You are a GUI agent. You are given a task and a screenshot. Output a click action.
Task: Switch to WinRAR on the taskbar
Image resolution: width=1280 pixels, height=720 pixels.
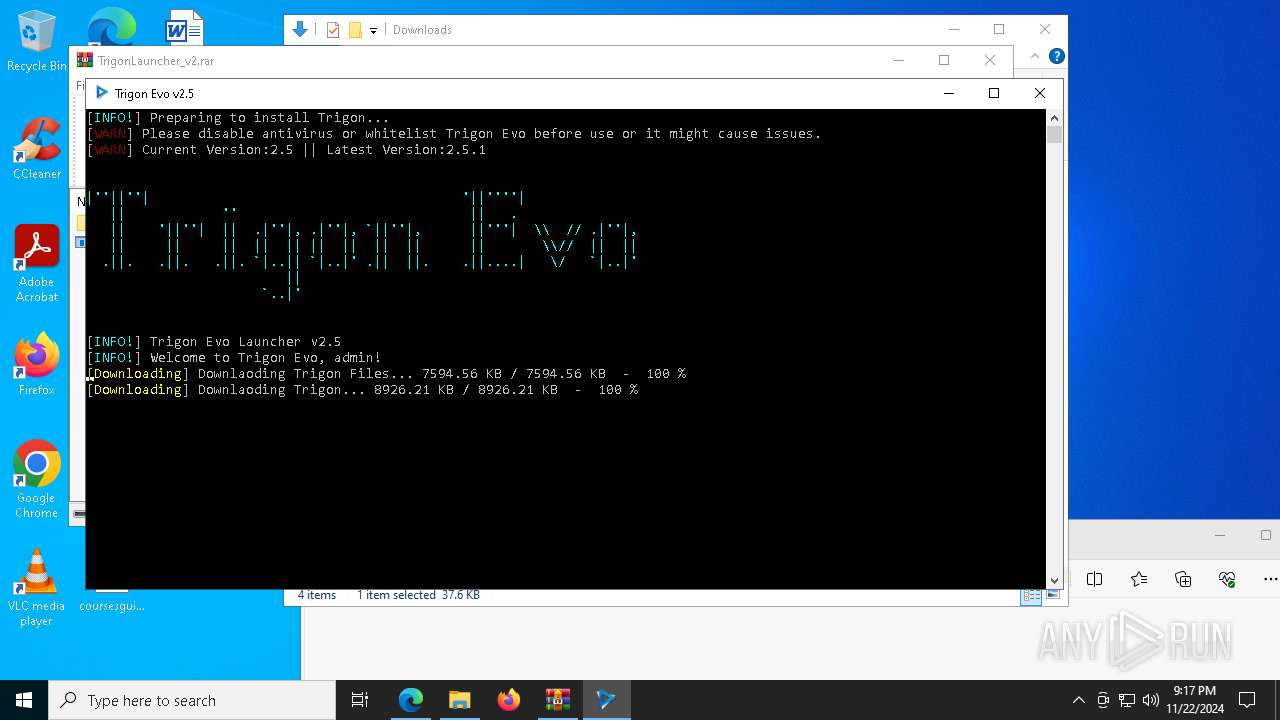[557, 700]
